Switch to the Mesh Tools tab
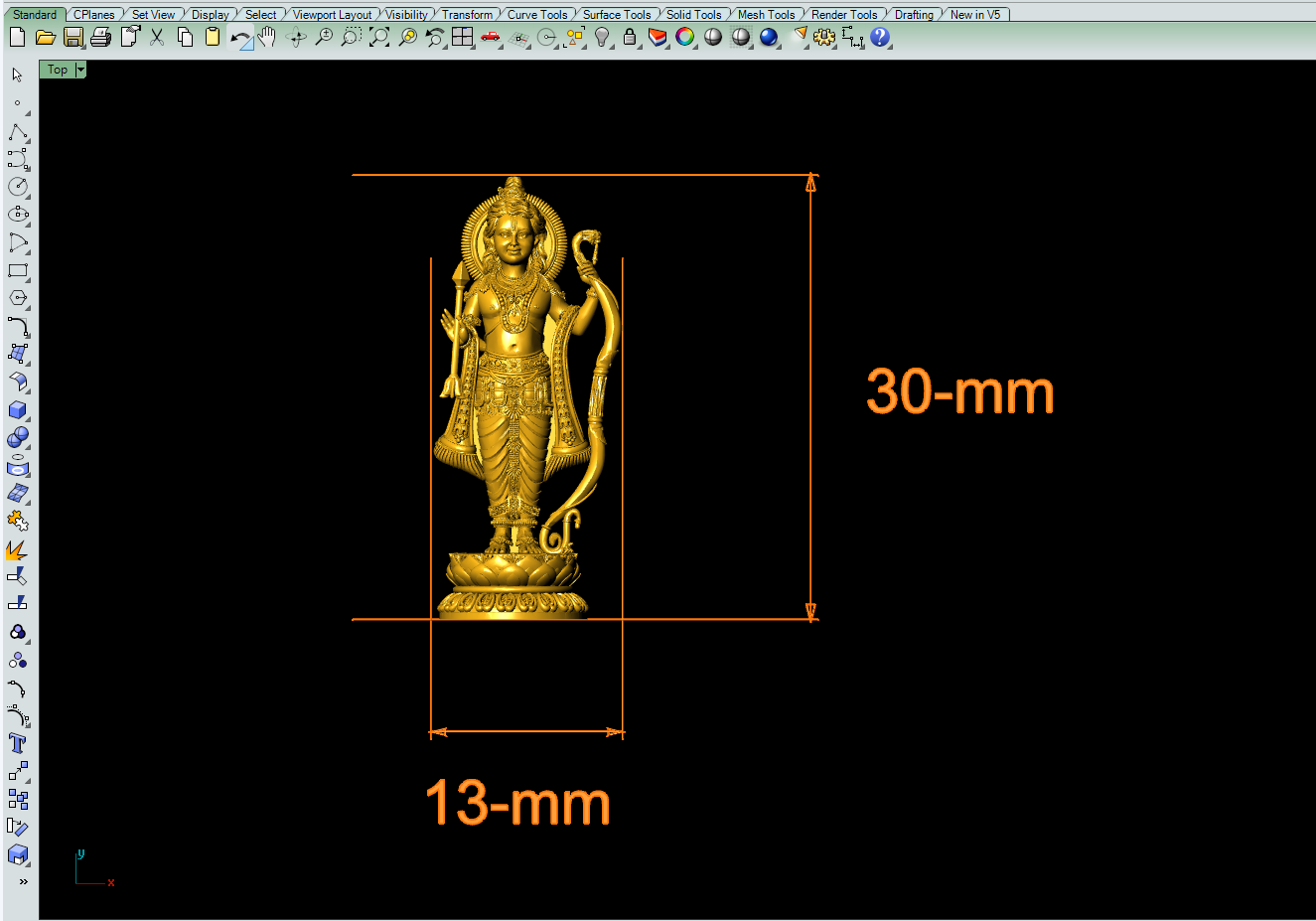This screenshot has width=1316, height=921. tap(766, 14)
